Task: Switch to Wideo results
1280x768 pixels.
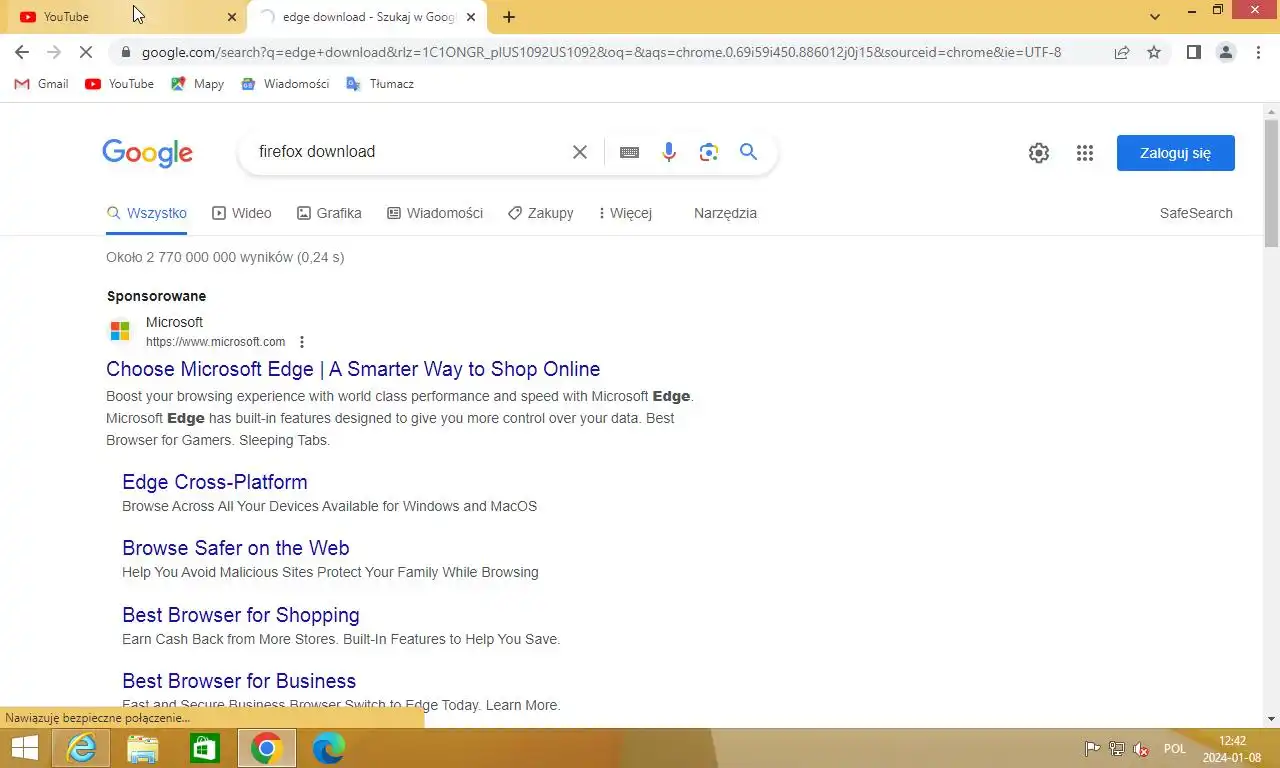Action: pyautogui.click(x=242, y=213)
